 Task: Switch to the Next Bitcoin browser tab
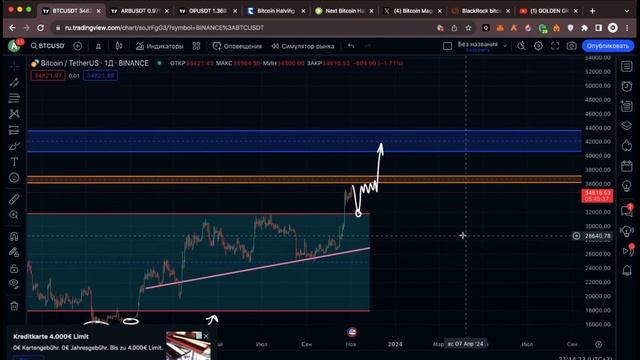point(344,11)
